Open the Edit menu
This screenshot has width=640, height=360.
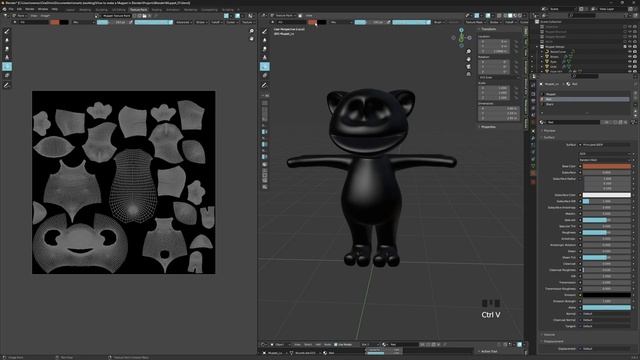19,9
